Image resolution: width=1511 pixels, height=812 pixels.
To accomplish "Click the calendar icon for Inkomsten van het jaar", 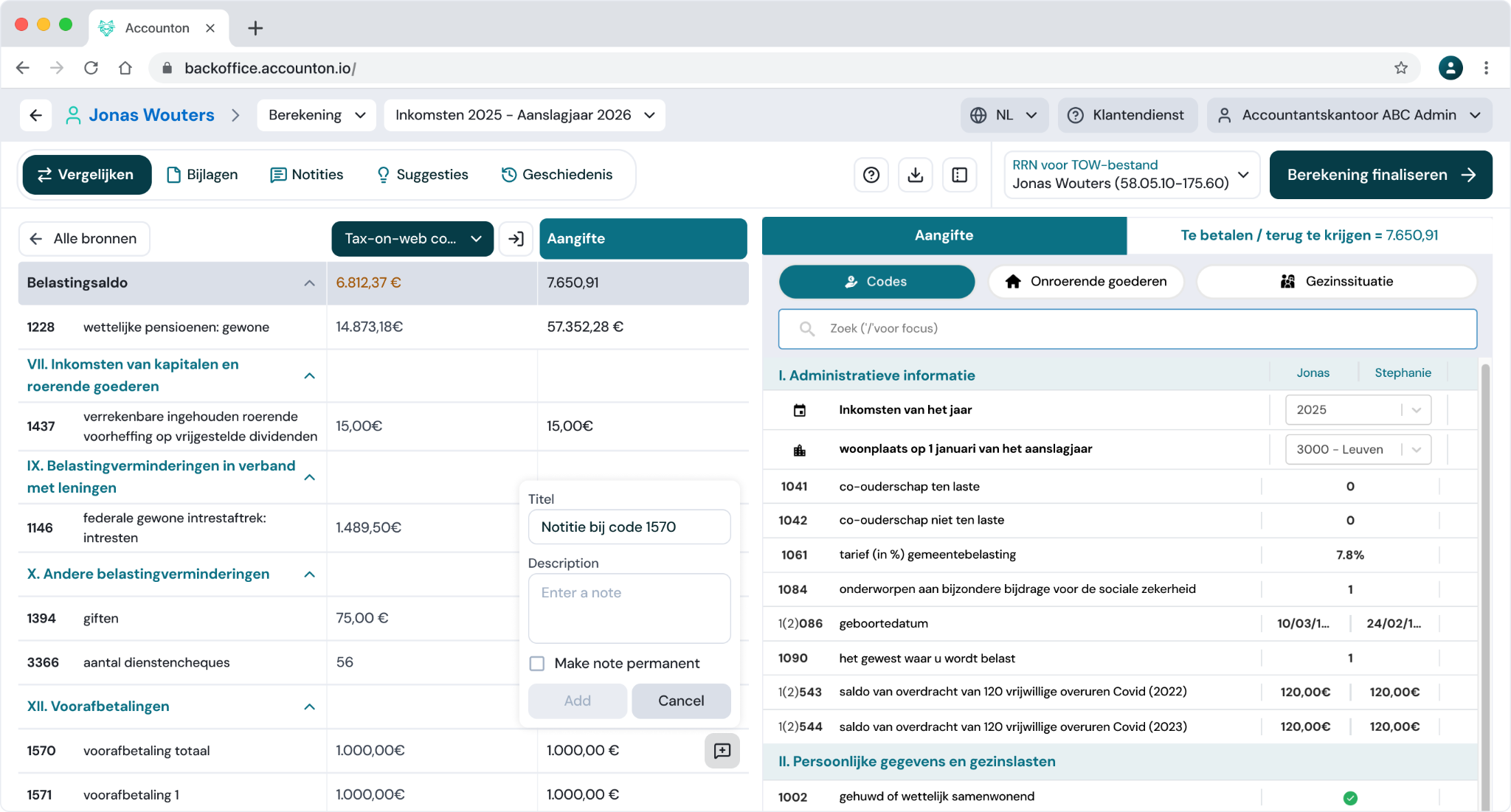I will pos(800,410).
